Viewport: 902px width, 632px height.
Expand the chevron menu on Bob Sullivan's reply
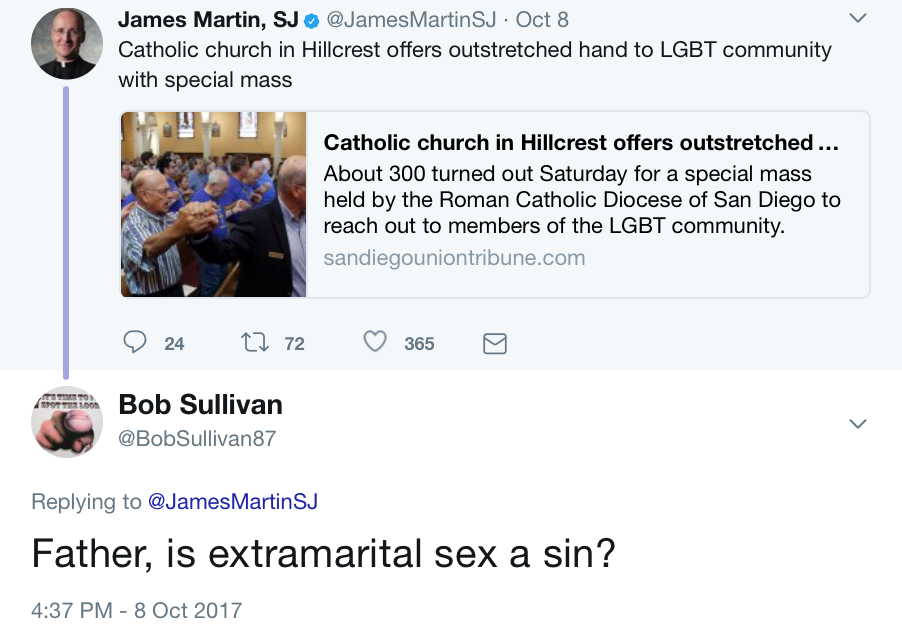(x=858, y=424)
